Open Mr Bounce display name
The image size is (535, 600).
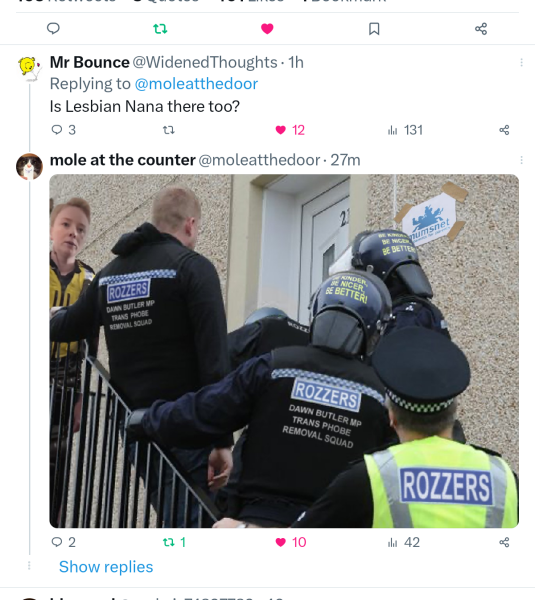[x=90, y=62]
